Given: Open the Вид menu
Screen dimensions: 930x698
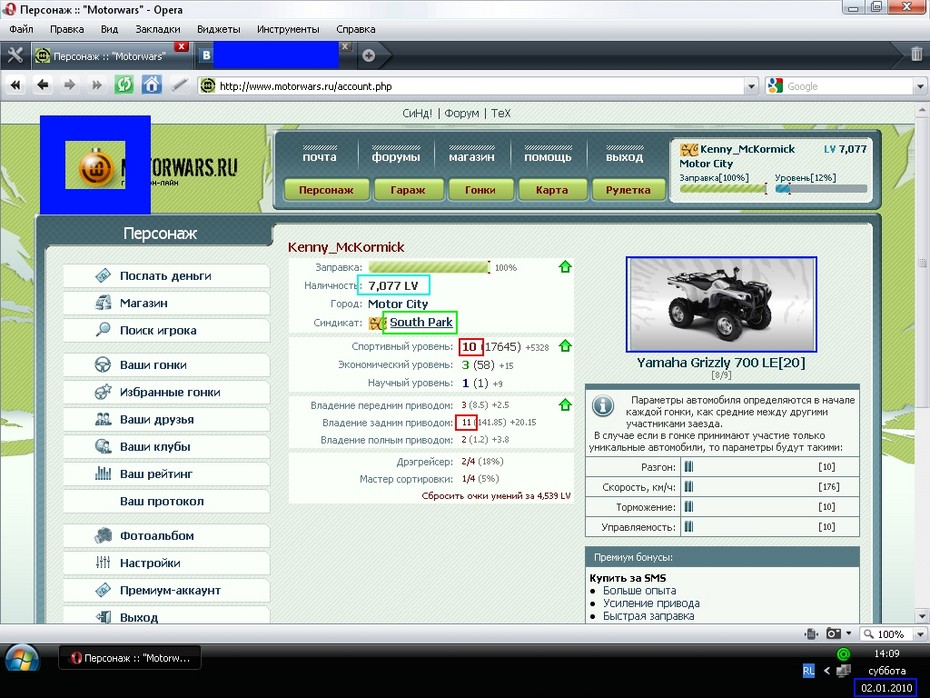Looking at the screenshot, I should (109, 29).
